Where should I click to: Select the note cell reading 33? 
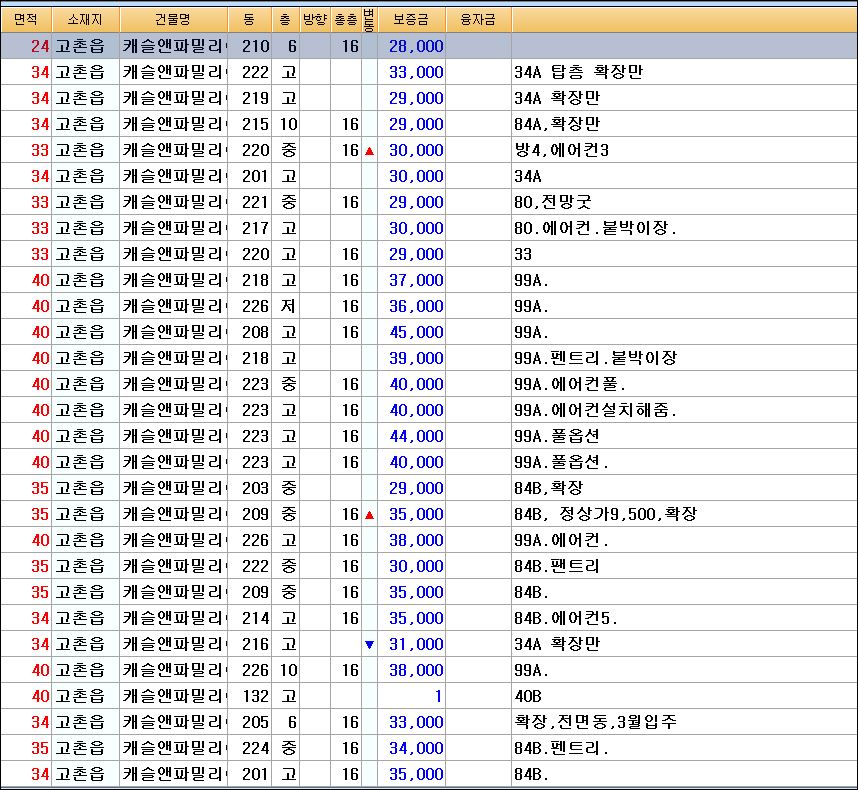[523, 254]
